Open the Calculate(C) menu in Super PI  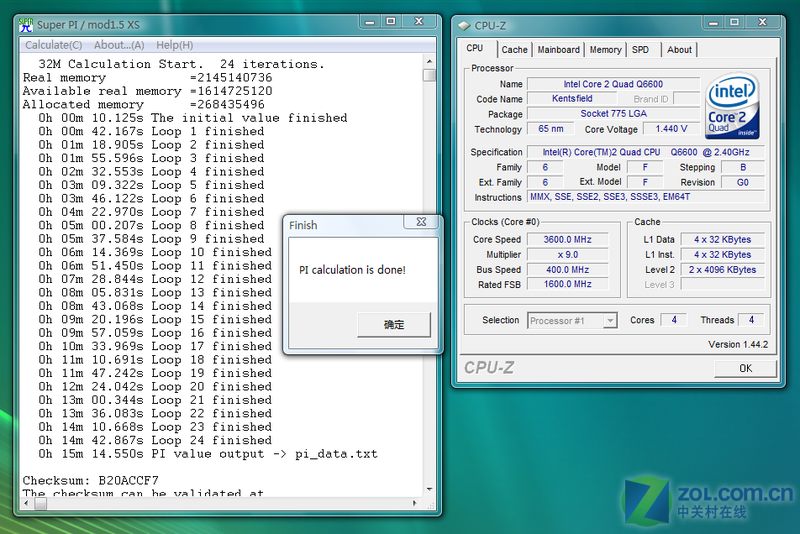point(54,45)
